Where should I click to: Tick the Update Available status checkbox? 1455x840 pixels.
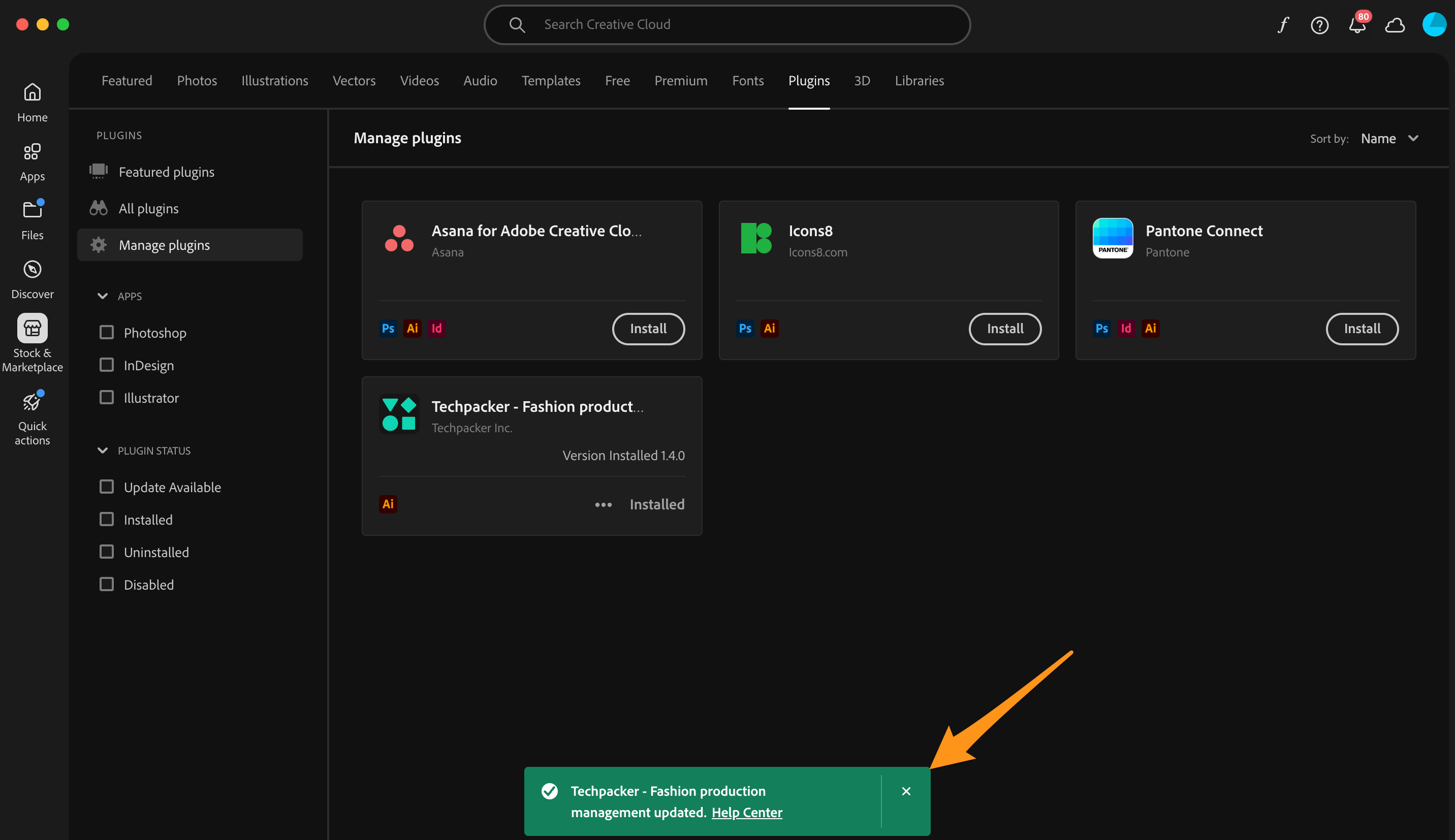pos(107,487)
